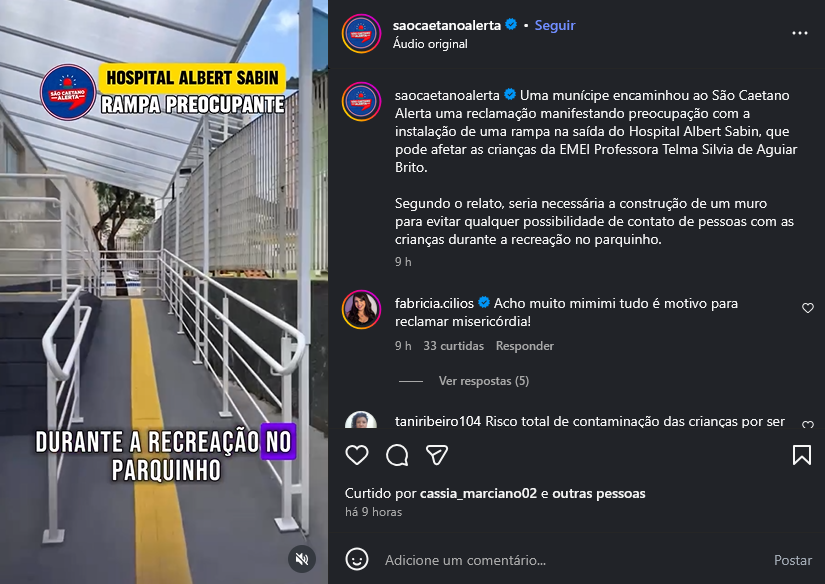
Task: Open three-dot more options menu
Action: pyautogui.click(x=800, y=33)
